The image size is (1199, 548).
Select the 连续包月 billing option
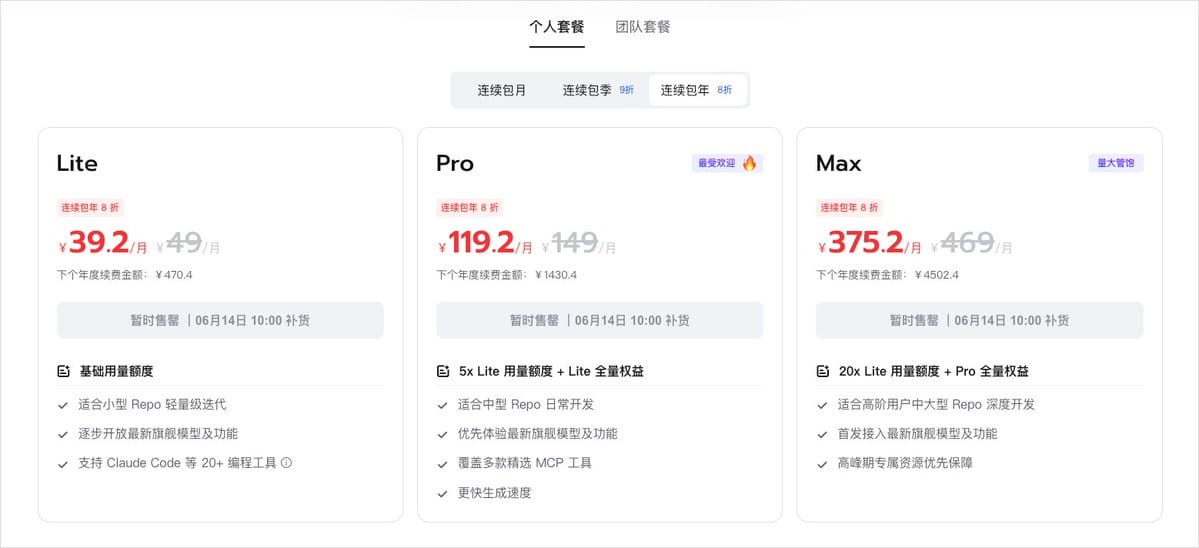pos(502,90)
